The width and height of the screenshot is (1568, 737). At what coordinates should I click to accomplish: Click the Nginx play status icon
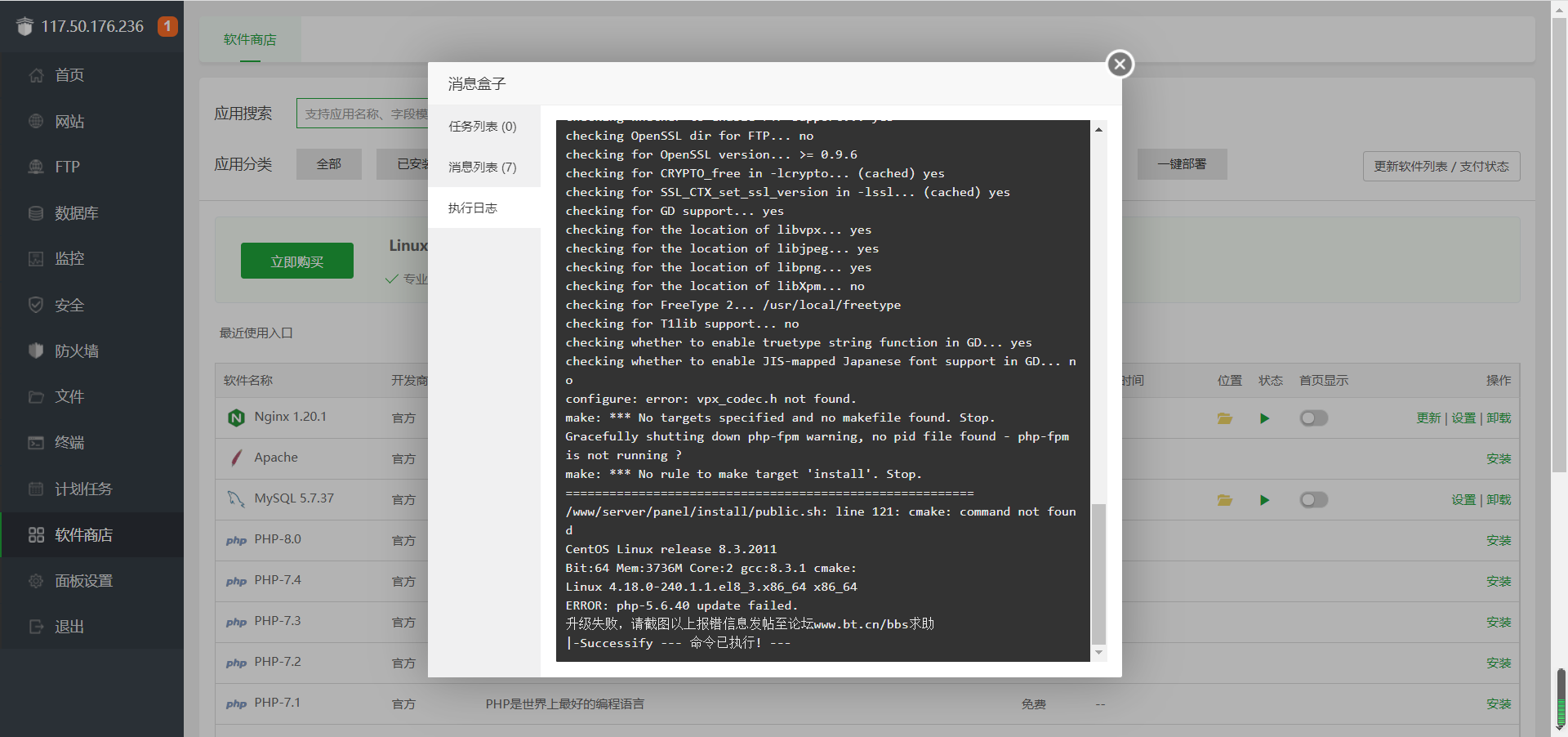pyautogui.click(x=1264, y=418)
